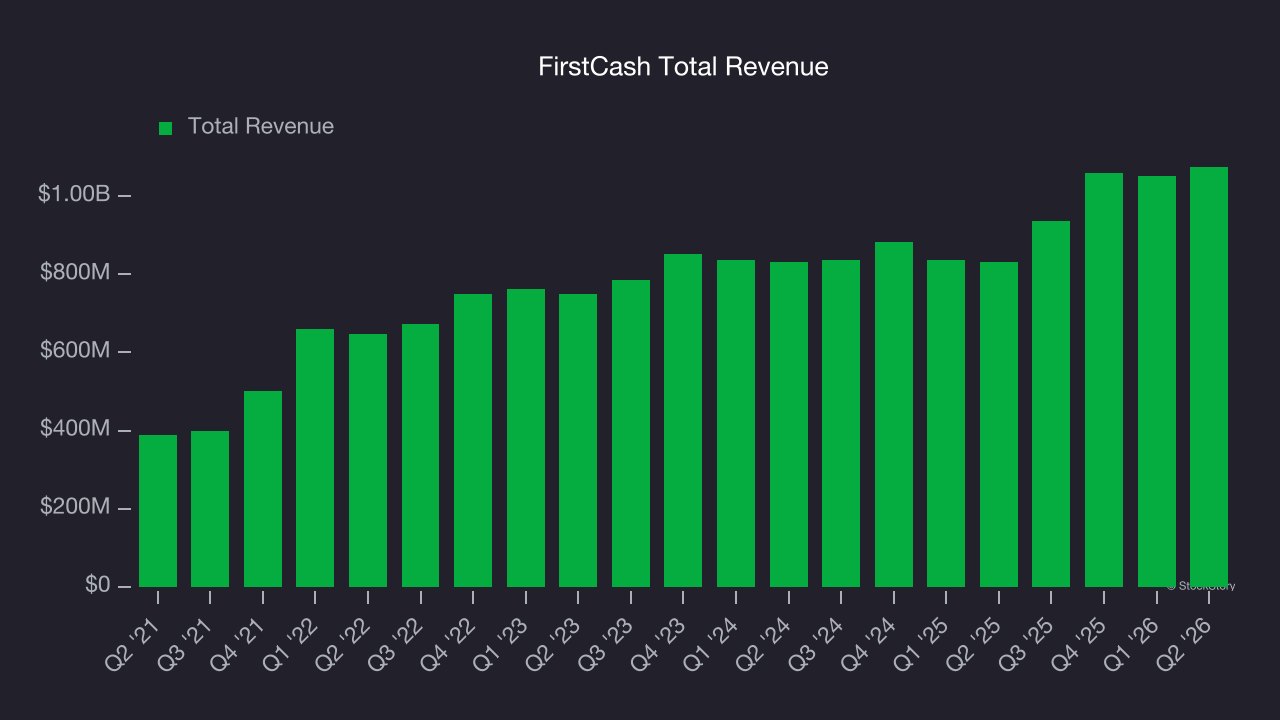Select the "$1.00B" y-axis label
This screenshot has height=720, width=1280.
[x=74, y=195]
